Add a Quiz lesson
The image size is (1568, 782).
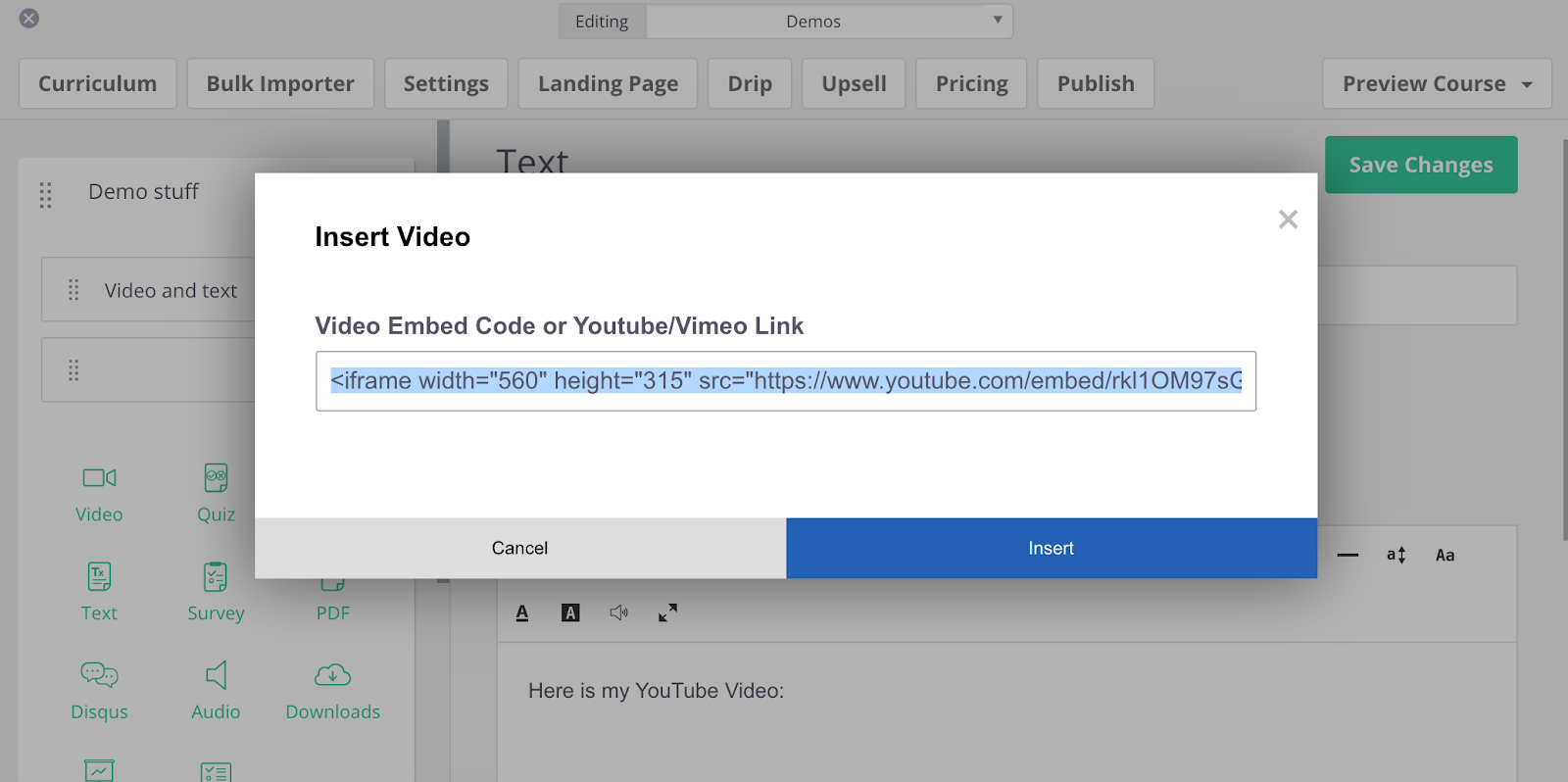coord(216,494)
